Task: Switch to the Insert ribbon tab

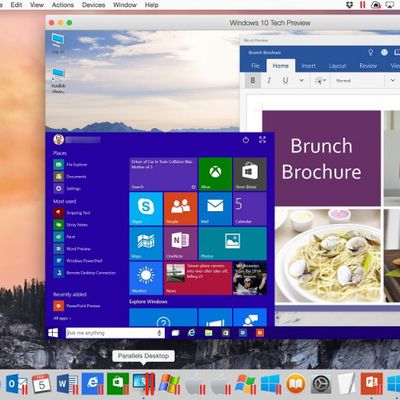Action: 309,66
